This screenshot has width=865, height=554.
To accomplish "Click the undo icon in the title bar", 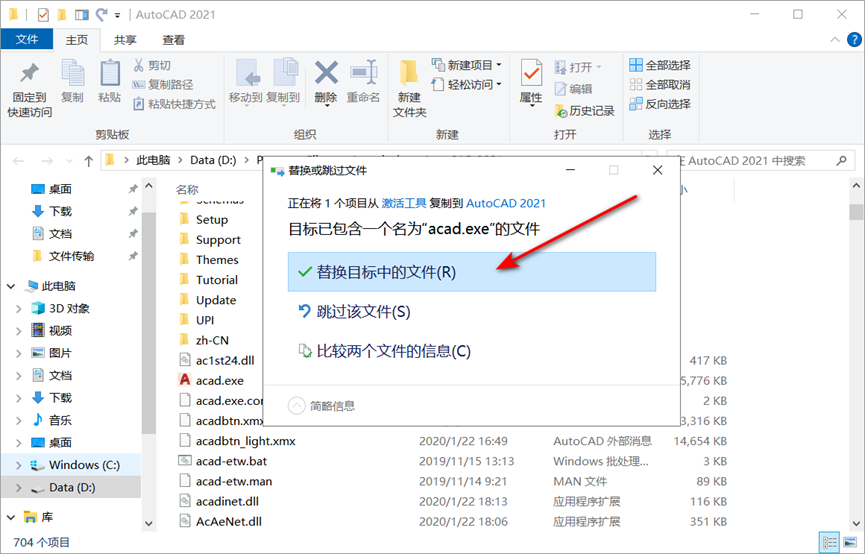I will (x=101, y=14).
